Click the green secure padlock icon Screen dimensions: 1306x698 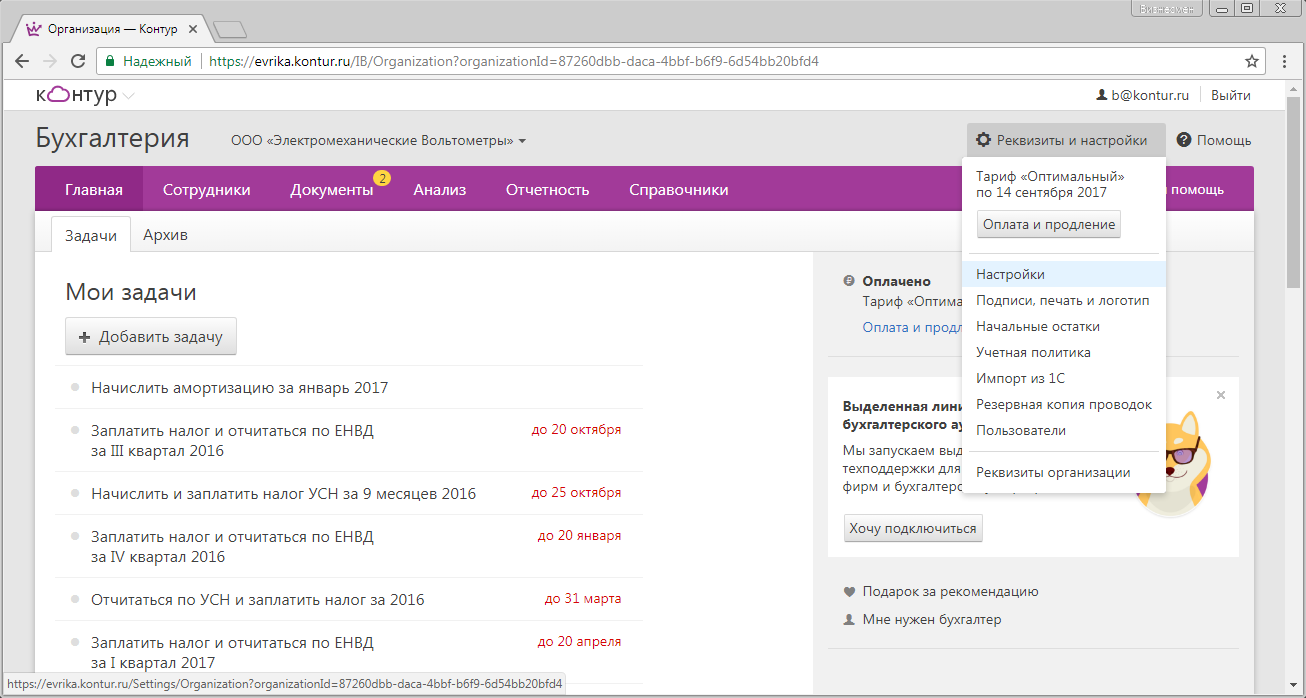111,61
